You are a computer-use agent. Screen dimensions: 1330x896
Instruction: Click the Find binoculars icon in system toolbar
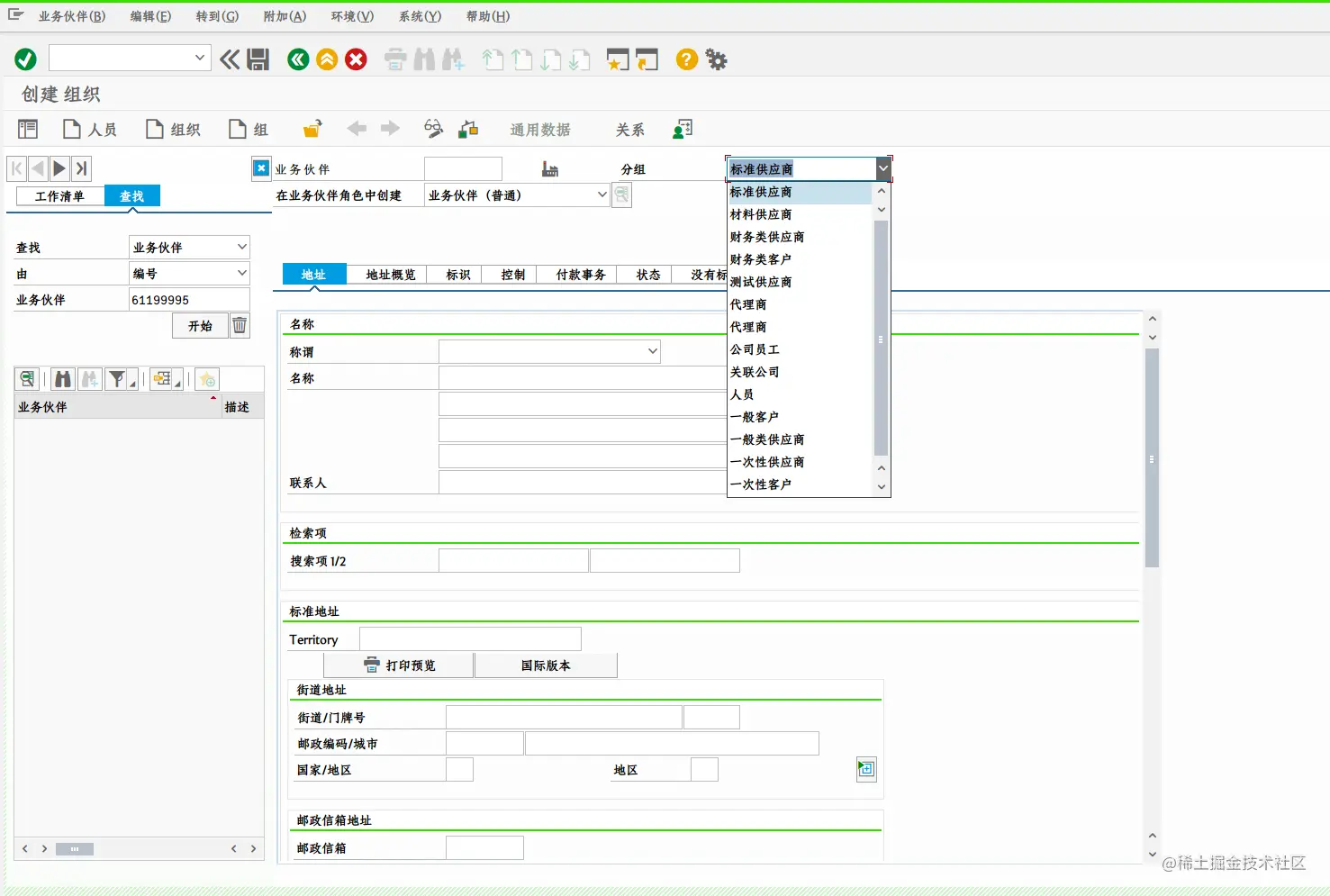(x=424, y=59)
